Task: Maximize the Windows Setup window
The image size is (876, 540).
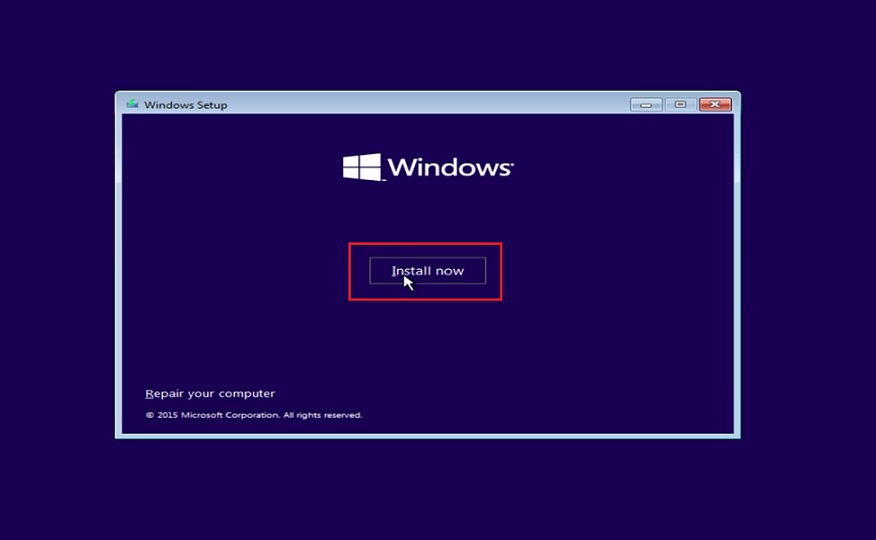Action: [x=680, y=104]
